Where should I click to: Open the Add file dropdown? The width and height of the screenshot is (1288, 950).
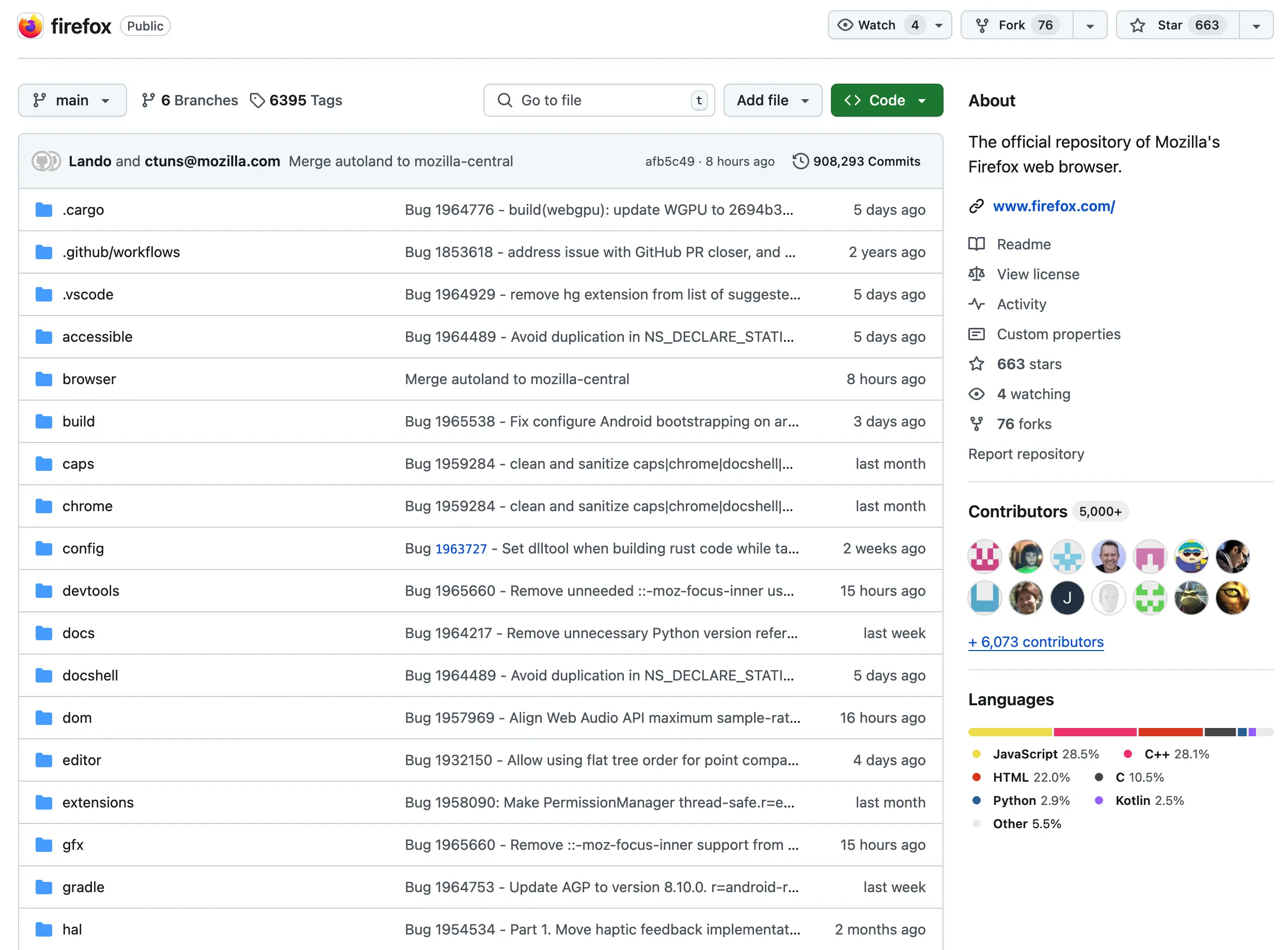point(773,101)
